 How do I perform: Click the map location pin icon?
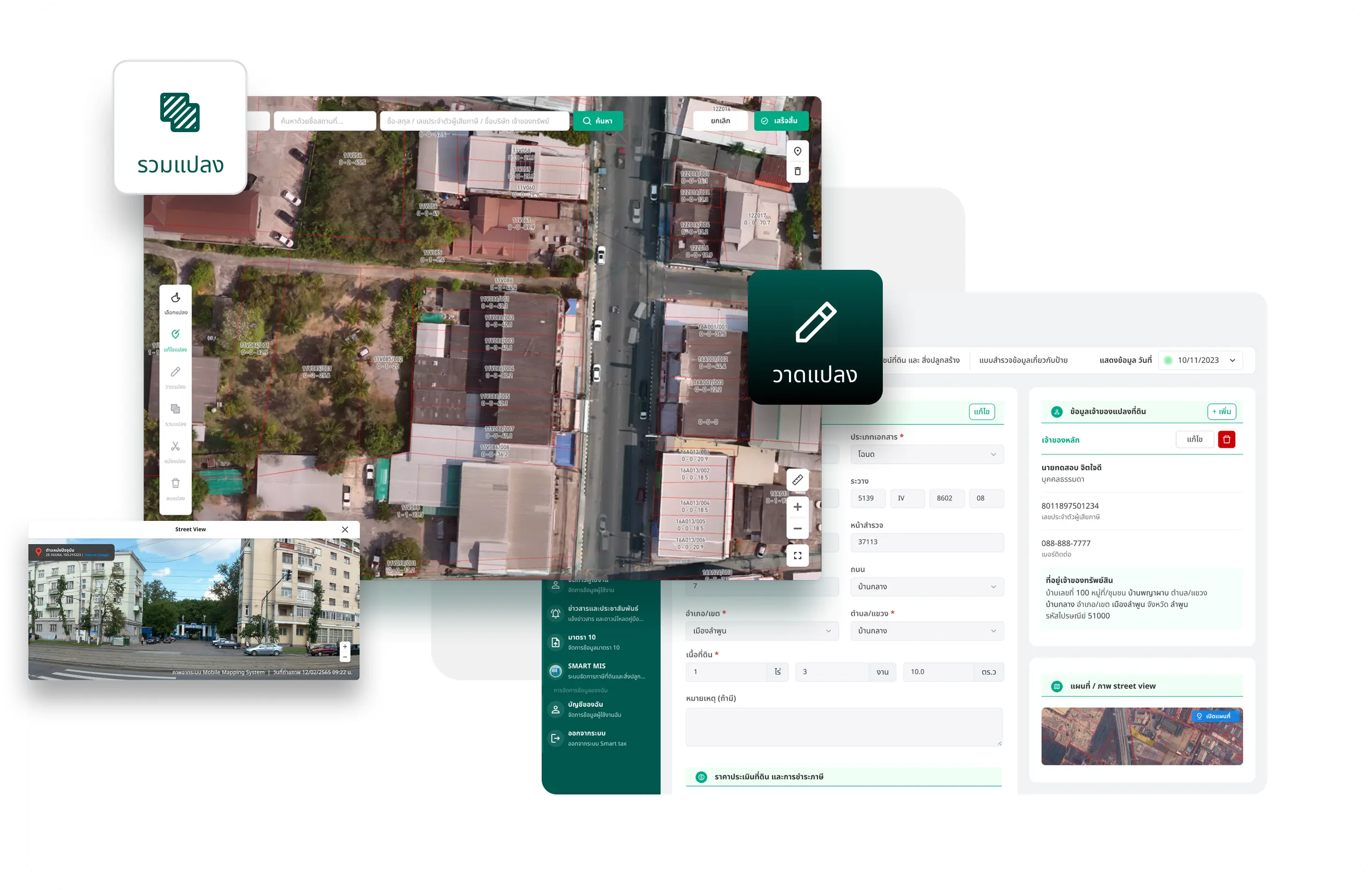click(x=797, y=151)
